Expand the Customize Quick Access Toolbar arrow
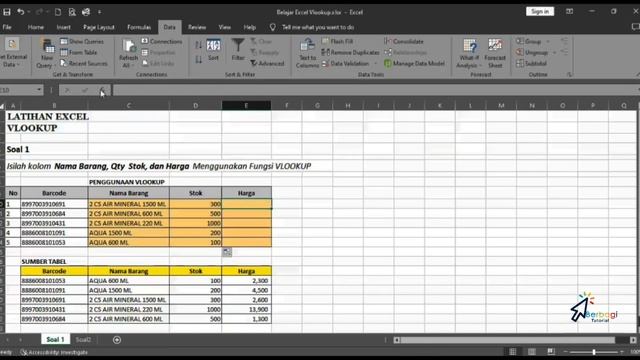The height and width of the screenshot is (360, 640). (x=99, y=12)
